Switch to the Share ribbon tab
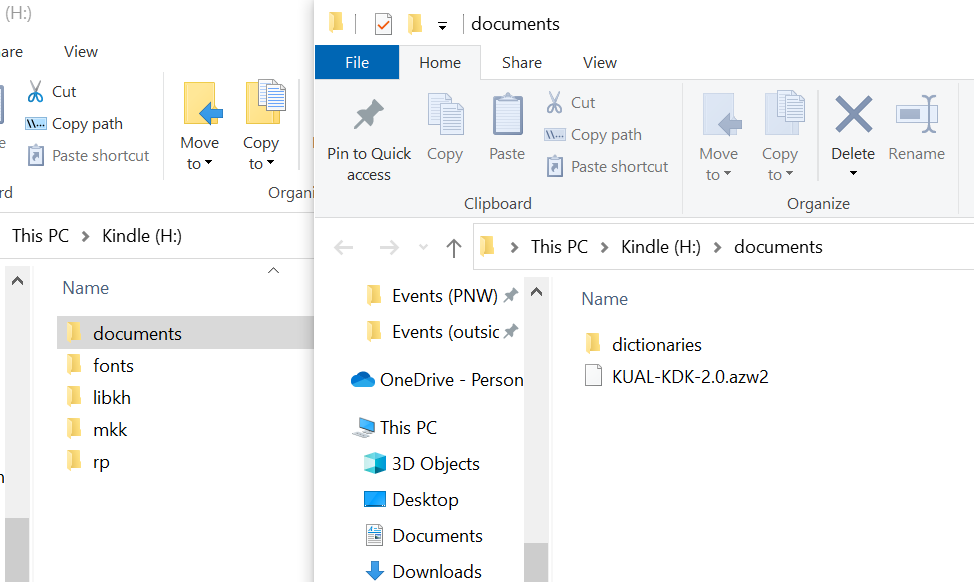Screen dimensions: 974x582 pos(521,62)
